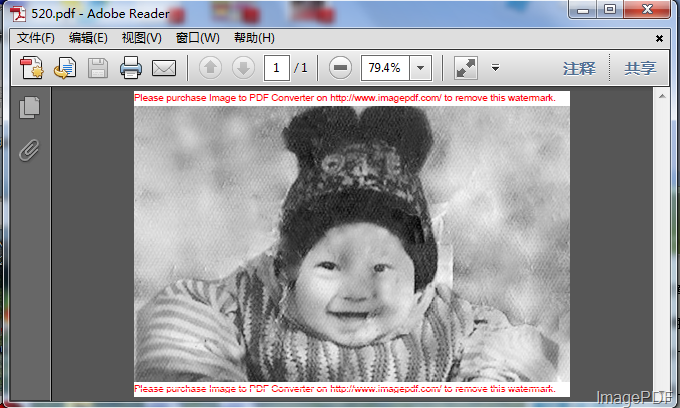Click the Print icon

131,68
